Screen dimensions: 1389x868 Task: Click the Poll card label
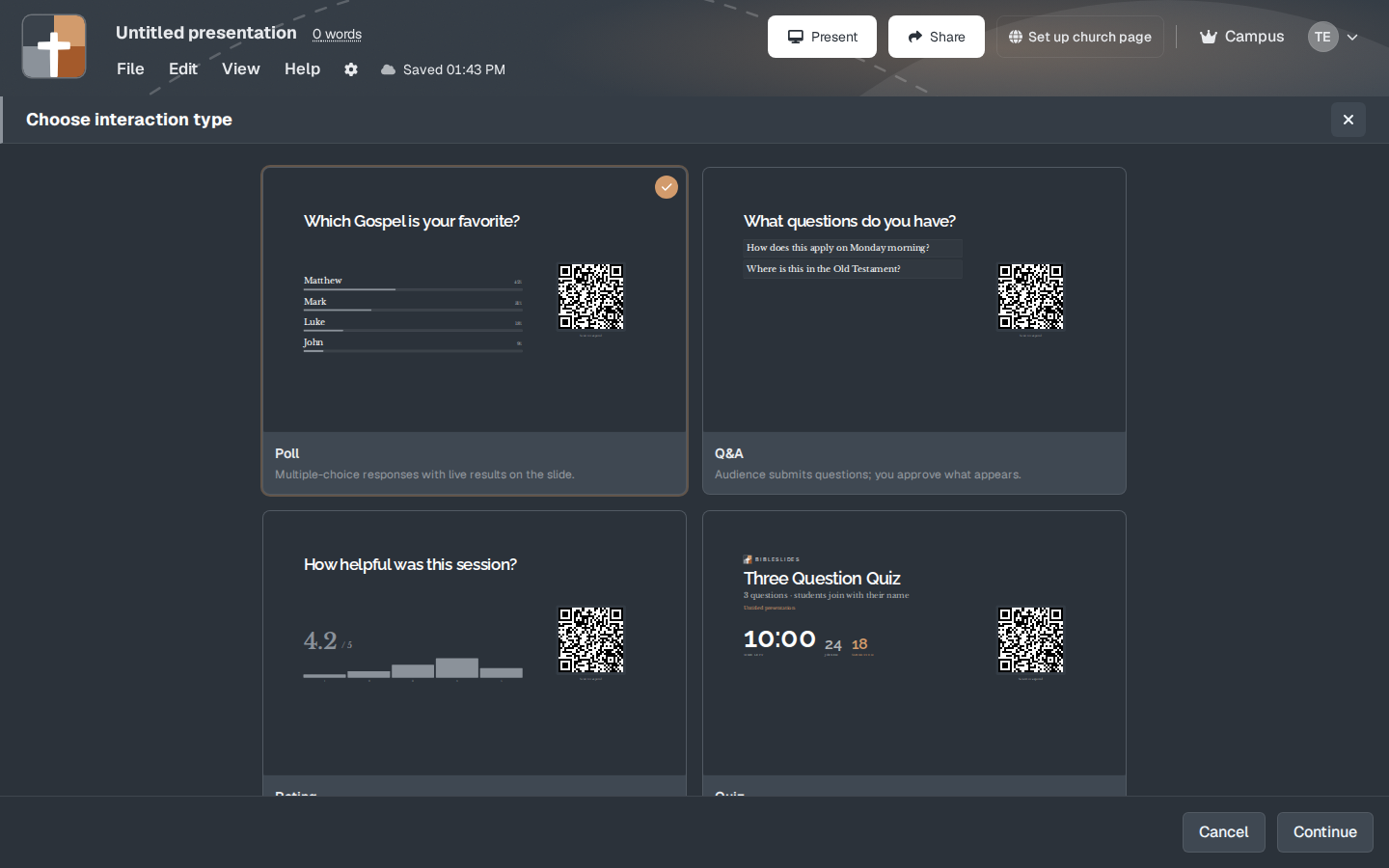tap(287, 453)
